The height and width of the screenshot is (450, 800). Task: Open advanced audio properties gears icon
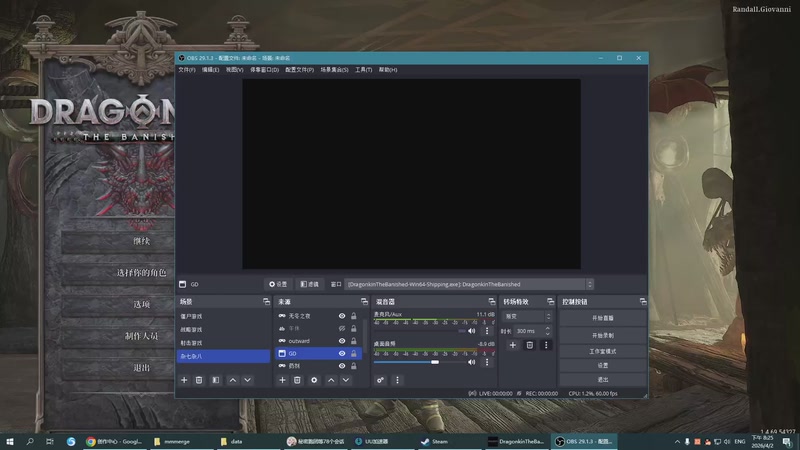click(x=381, y=380)
